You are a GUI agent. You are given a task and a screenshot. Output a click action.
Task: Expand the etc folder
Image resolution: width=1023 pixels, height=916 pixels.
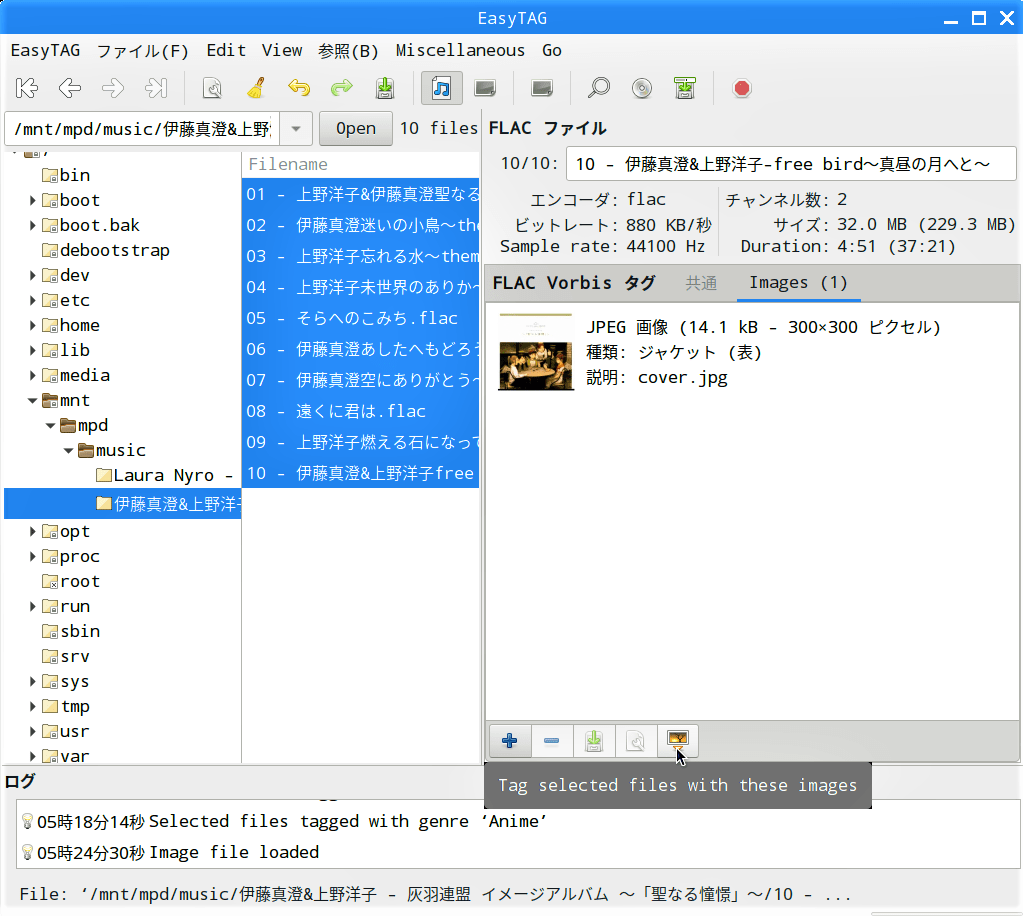coord(32,300)
